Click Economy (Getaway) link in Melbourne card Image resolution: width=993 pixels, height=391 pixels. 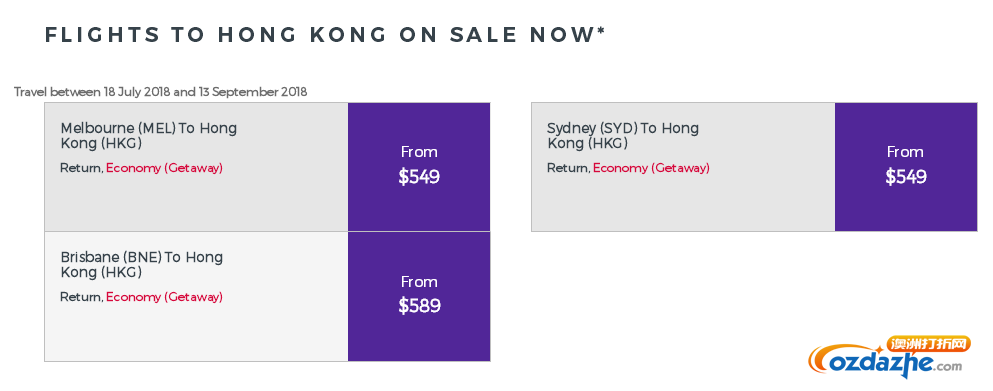coord(165,169)
